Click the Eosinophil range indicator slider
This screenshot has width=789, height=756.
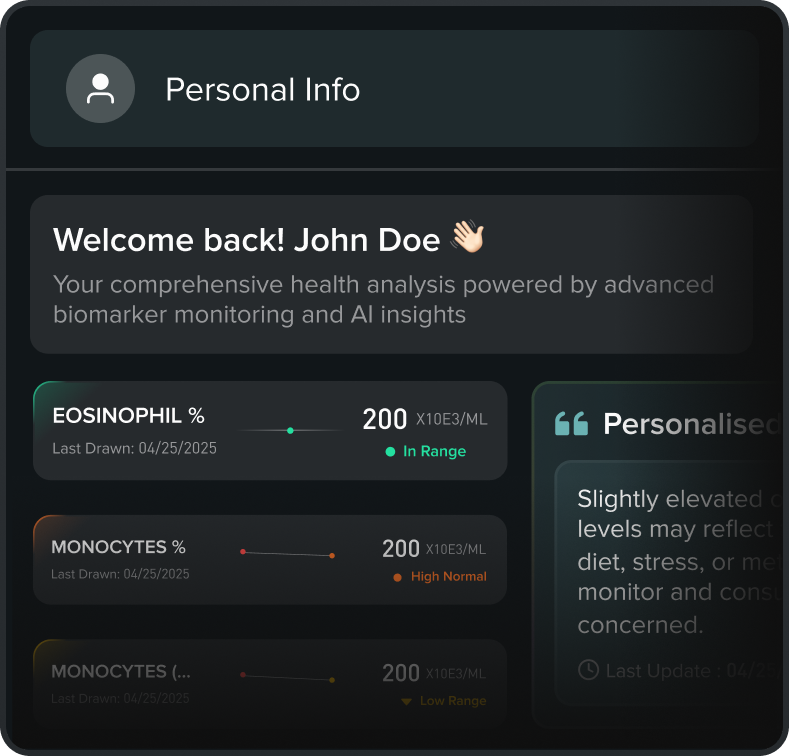(290, 430)
